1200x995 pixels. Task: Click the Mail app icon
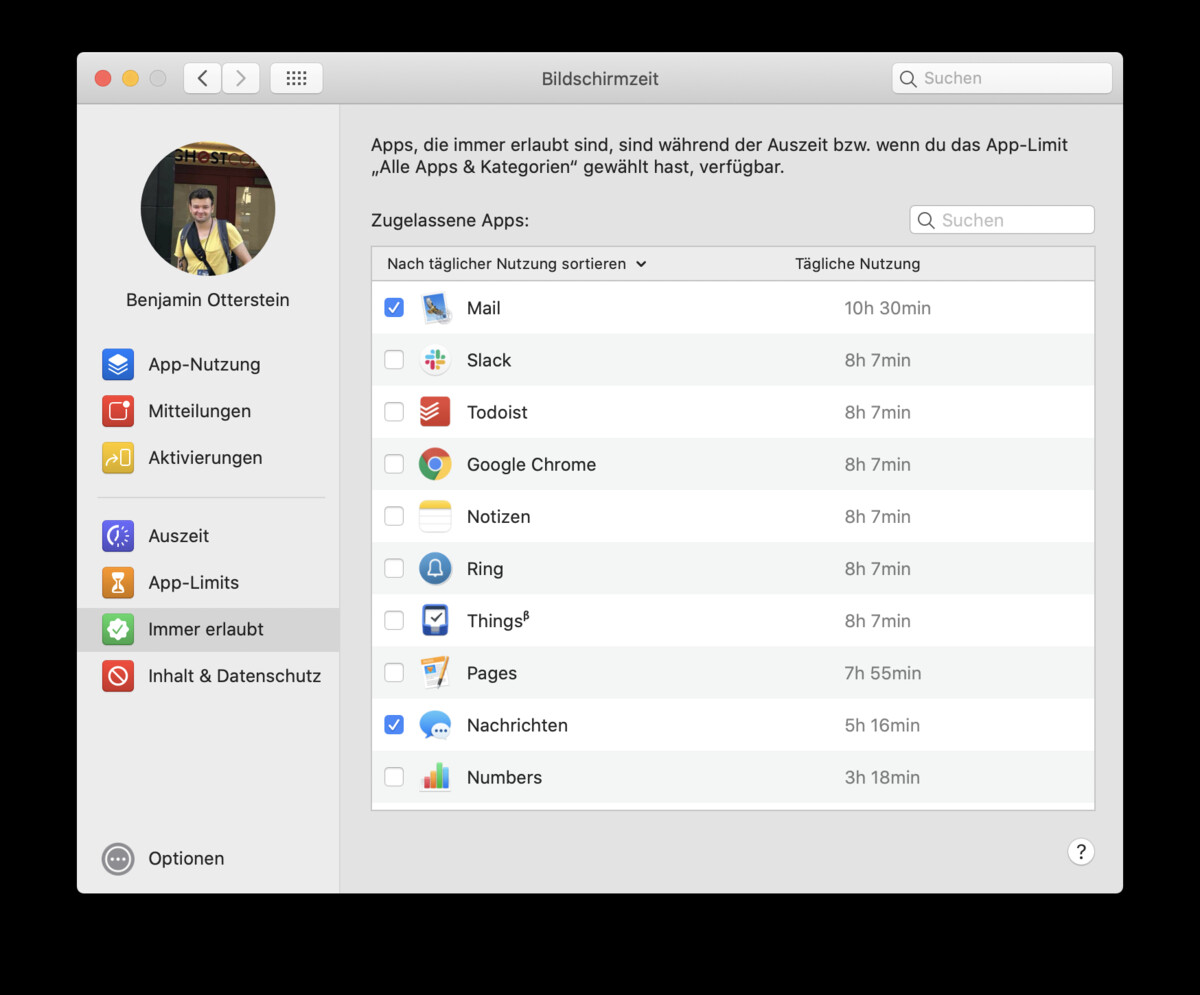click(x=436, y=308)
